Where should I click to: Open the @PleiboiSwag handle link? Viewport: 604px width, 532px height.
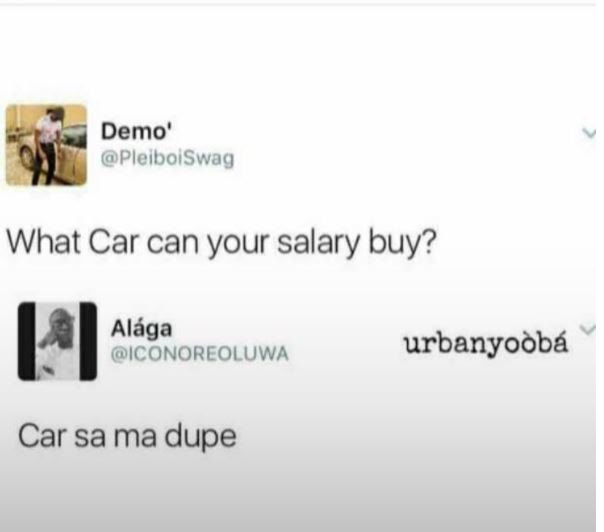[167, 158]
